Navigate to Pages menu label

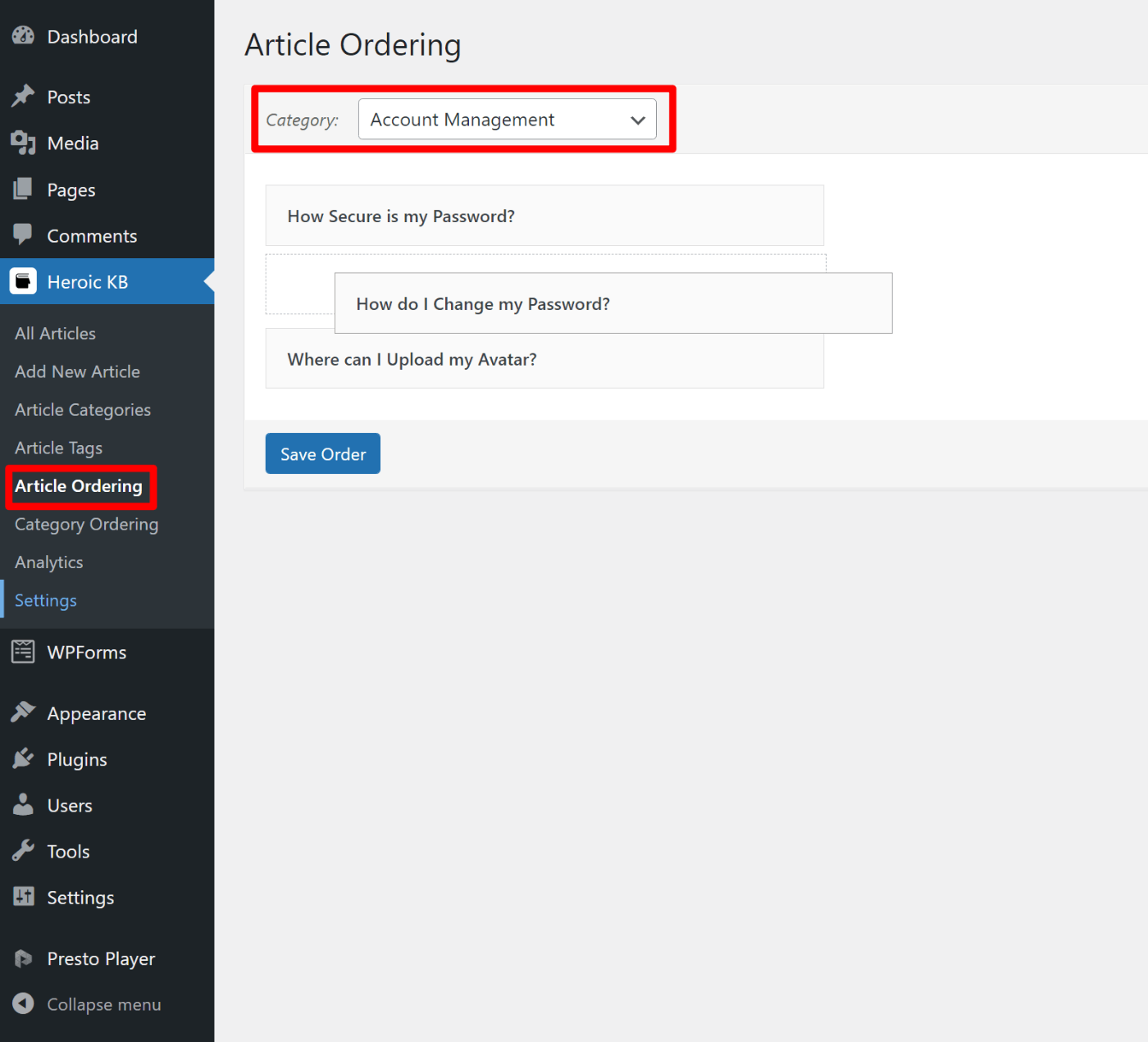71,190
